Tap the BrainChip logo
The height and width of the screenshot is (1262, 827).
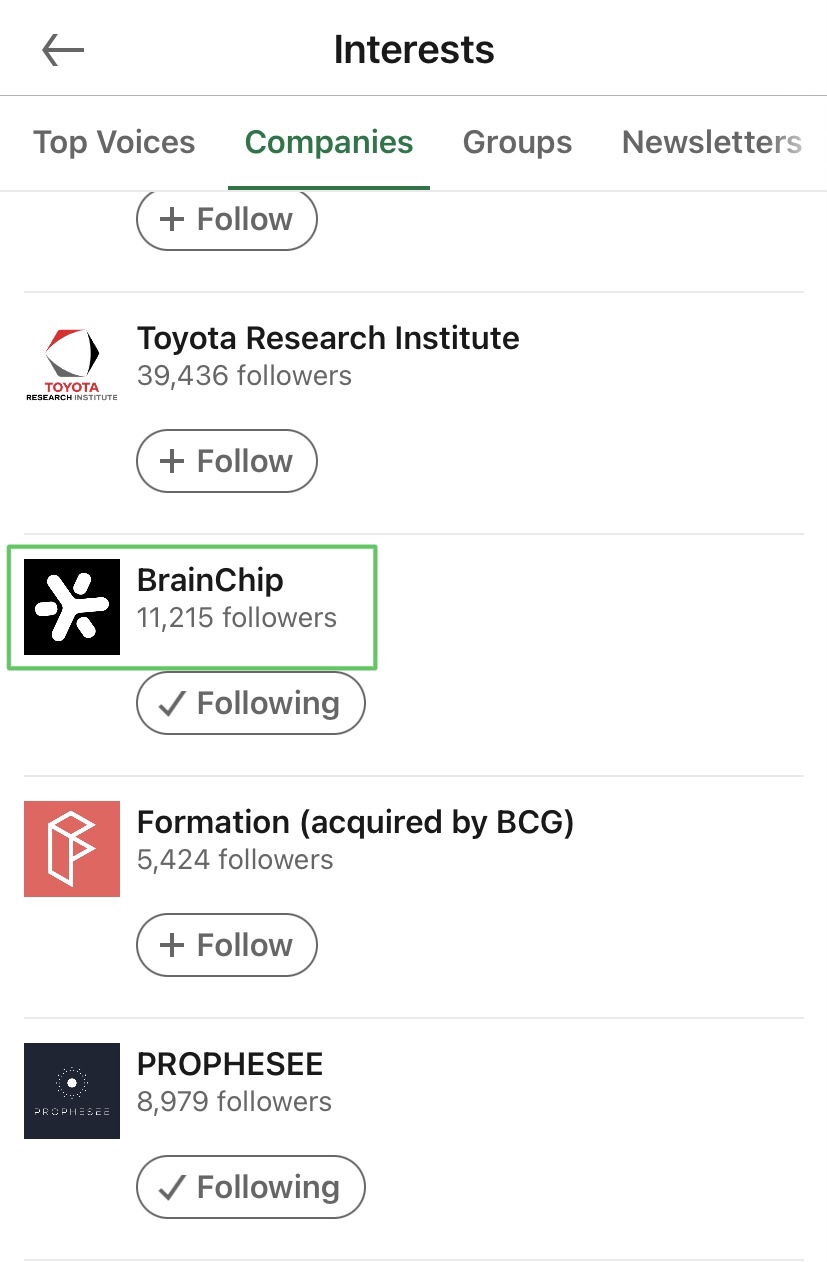pyautogui.click(x=72, y=607)
